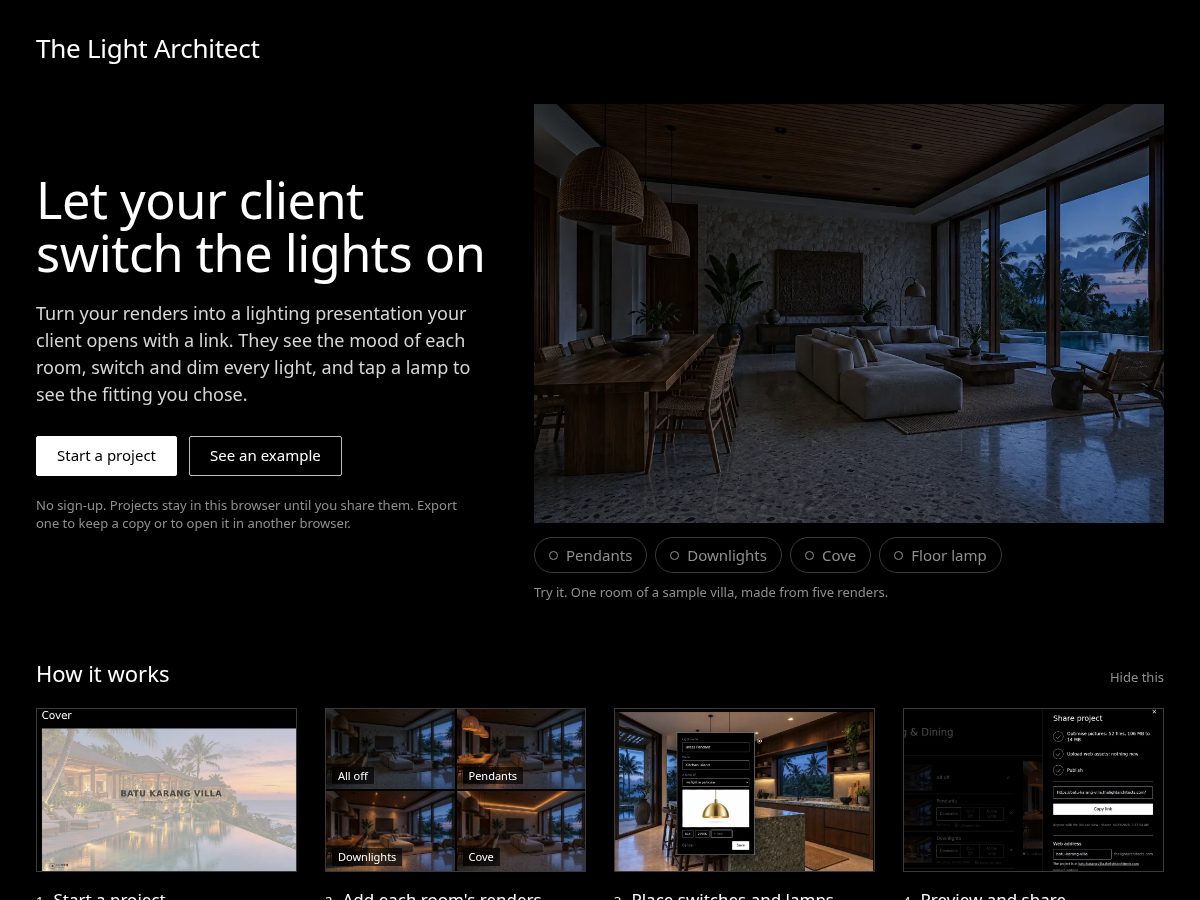Open the room renders grid thumbnail
Screen dimensions: 1200x900
455,790
